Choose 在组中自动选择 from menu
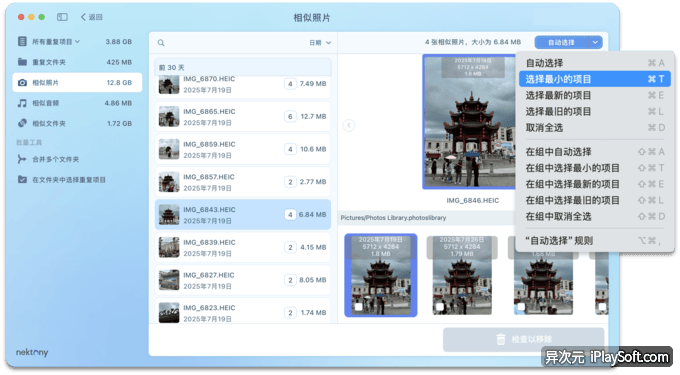Screen dimensions: 680x375 pos(595,152)
